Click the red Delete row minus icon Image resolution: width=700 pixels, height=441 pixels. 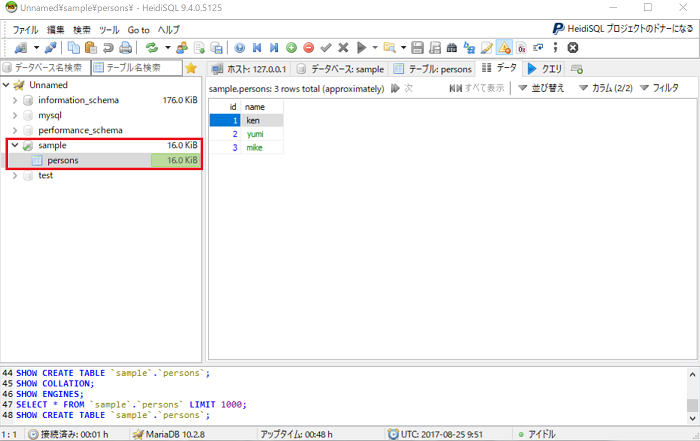(x=308, y=48)
